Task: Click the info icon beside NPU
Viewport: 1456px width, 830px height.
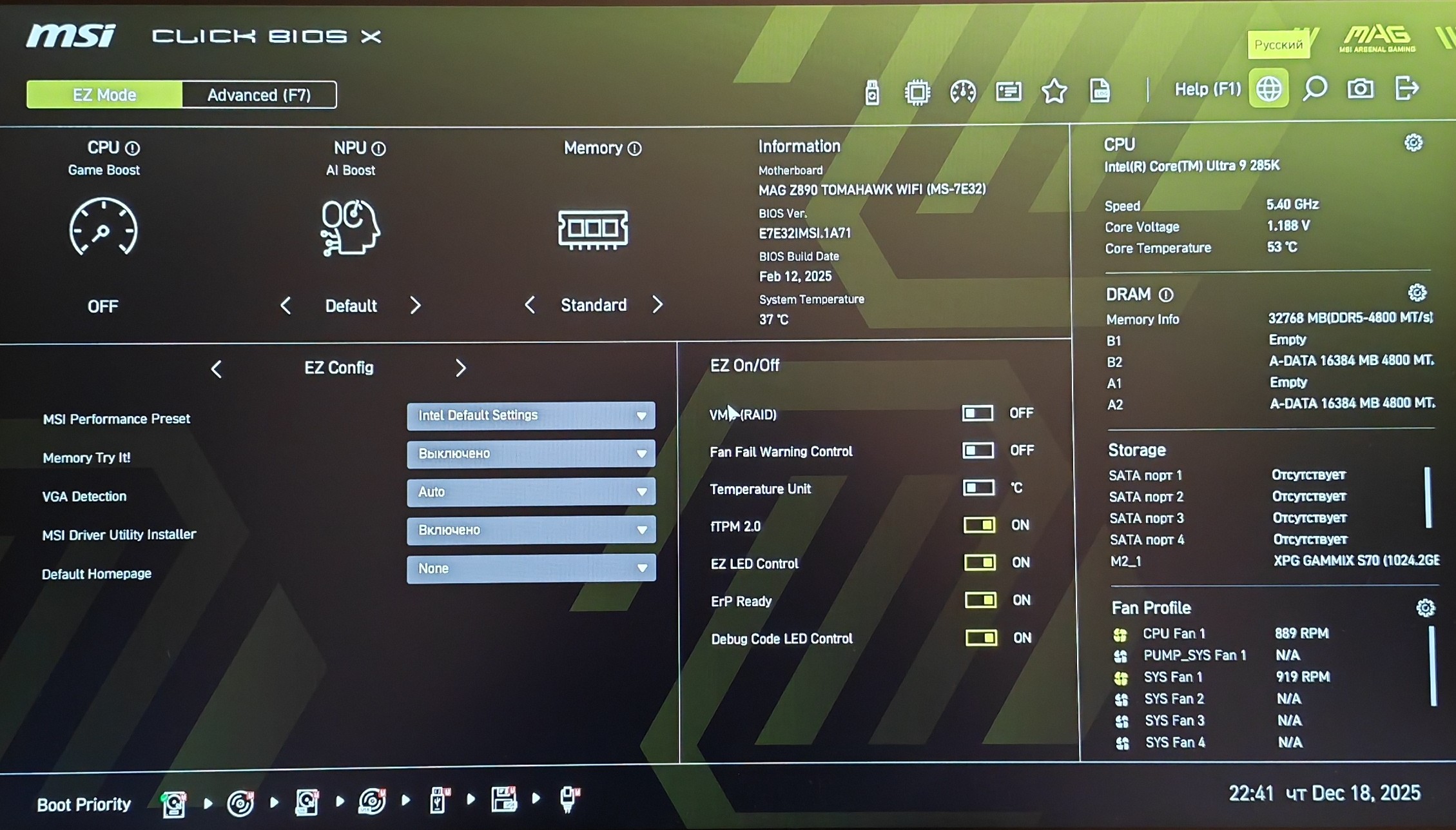Action: (x=378, y=149)
